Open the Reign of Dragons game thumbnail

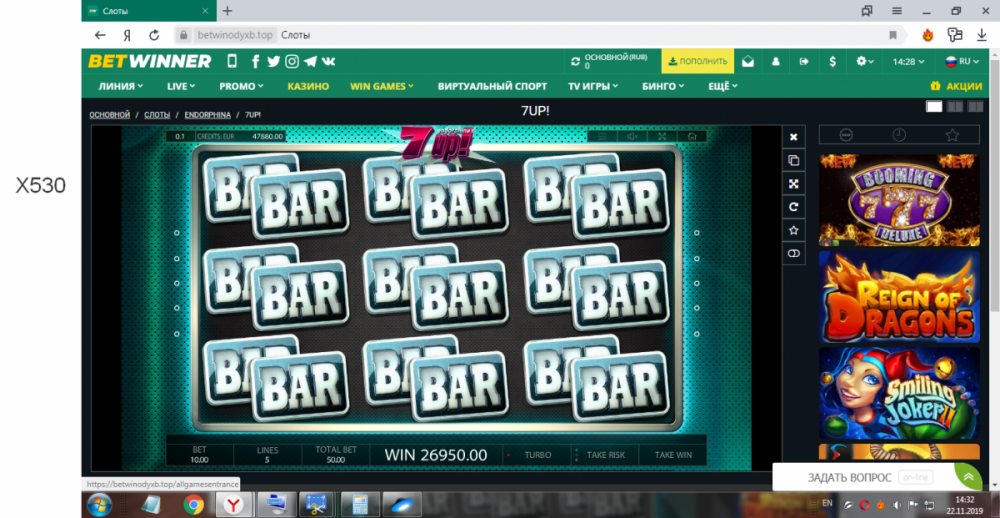pos(898,298)
